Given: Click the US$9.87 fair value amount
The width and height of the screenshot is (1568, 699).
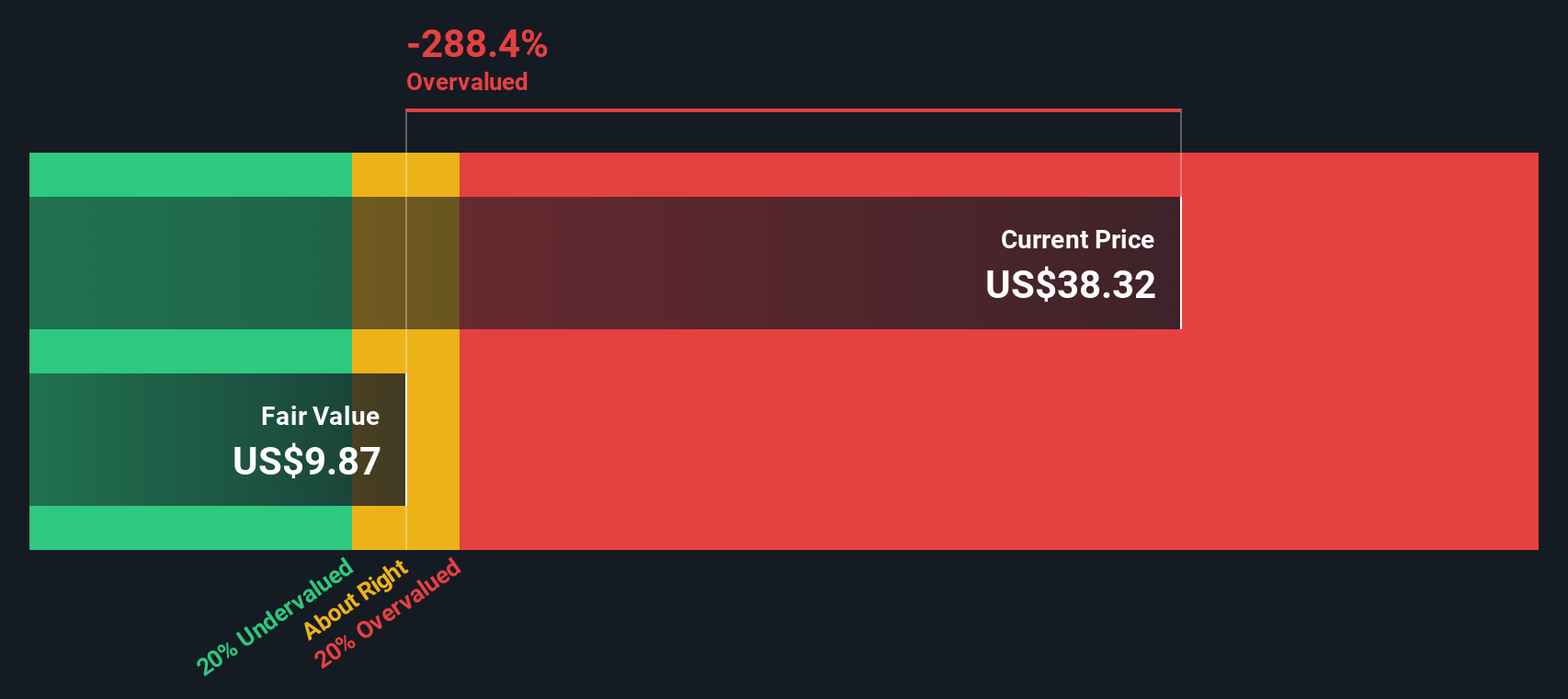Looking at the screenshot, I should [306, 462].
